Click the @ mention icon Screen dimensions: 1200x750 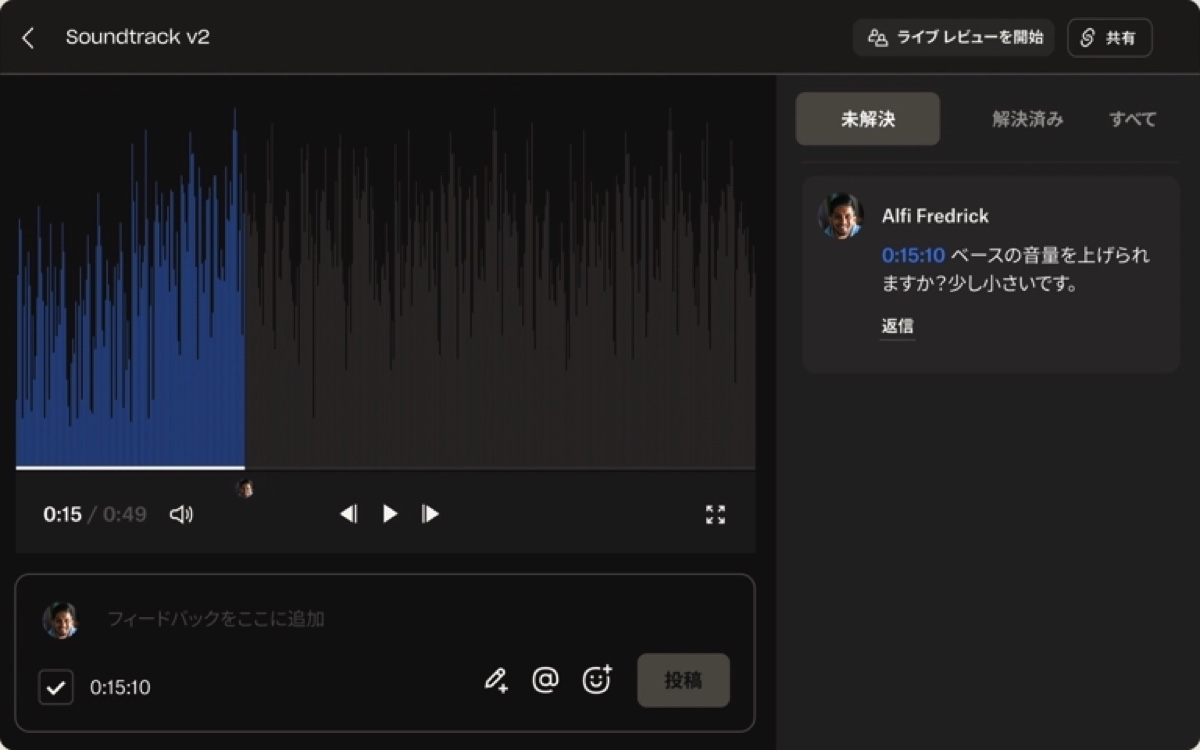point(545,681)
